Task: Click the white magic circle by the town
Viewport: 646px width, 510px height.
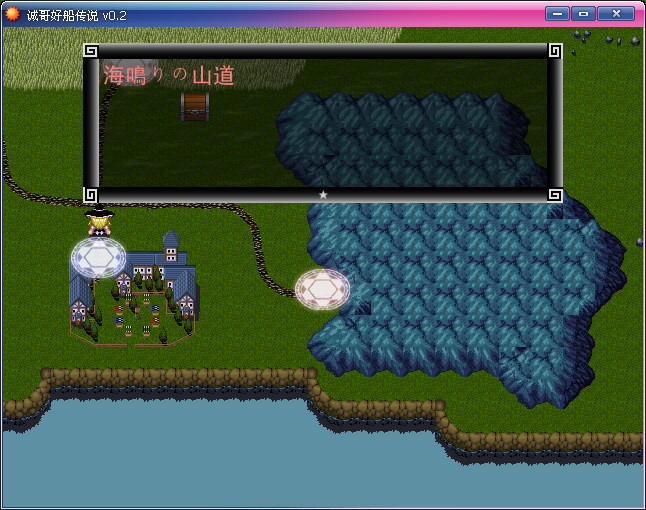Action: click(98, 257)
